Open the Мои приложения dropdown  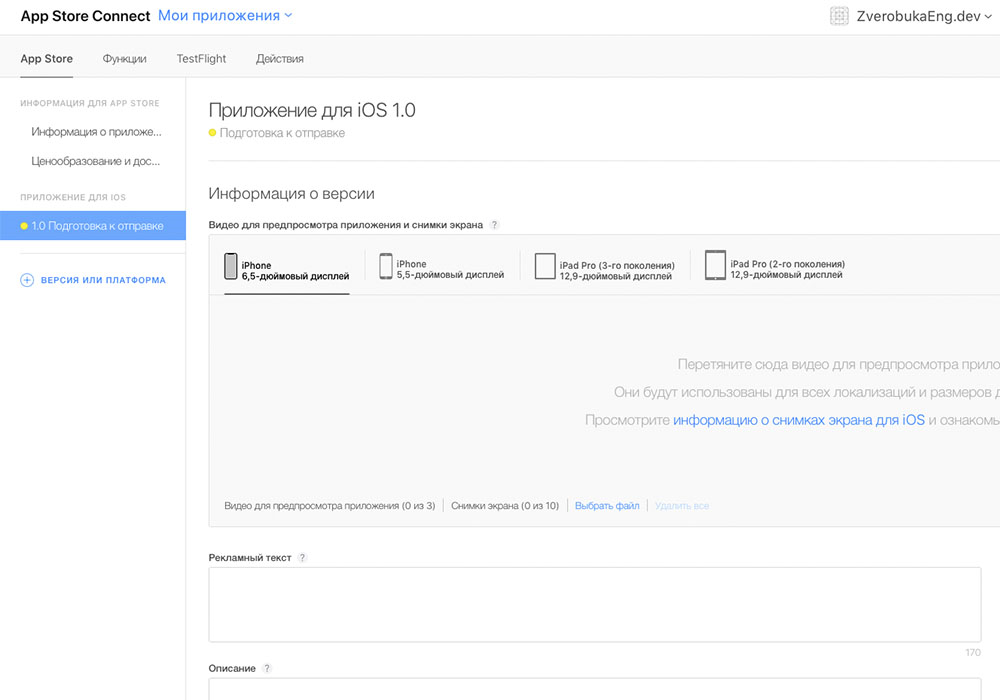pyautogui.click(x=224, y=15)
